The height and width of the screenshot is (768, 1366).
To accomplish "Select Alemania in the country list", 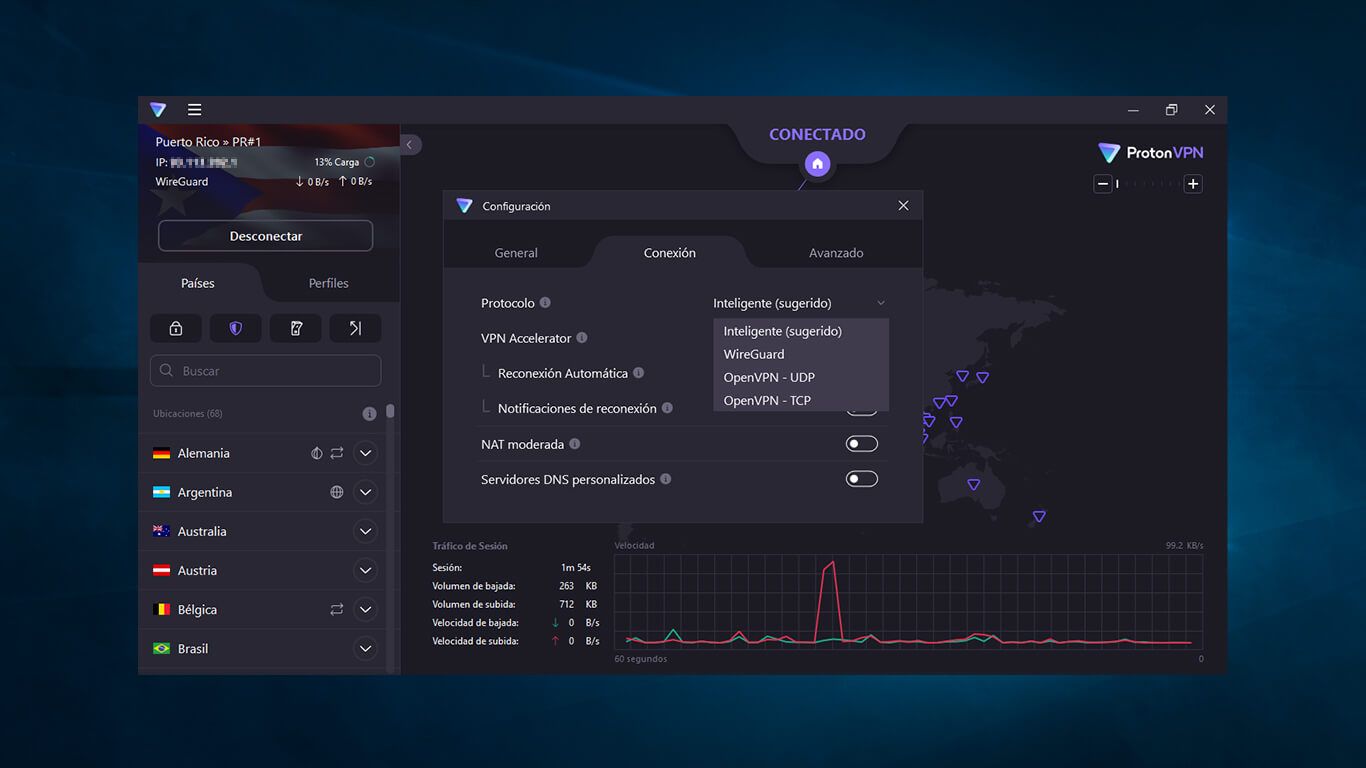I will pos(204,453).
